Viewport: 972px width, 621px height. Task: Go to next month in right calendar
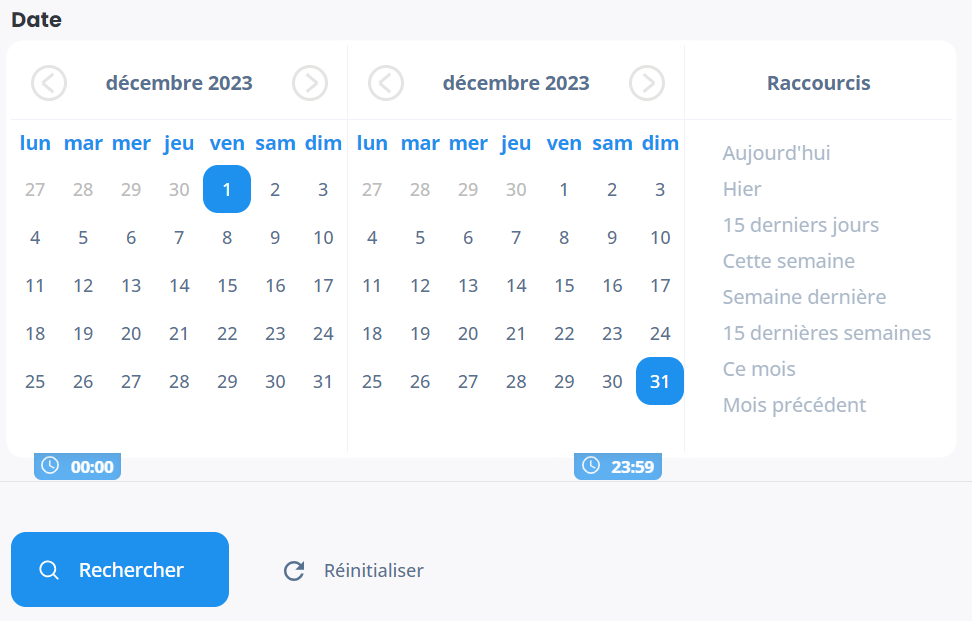647,83
